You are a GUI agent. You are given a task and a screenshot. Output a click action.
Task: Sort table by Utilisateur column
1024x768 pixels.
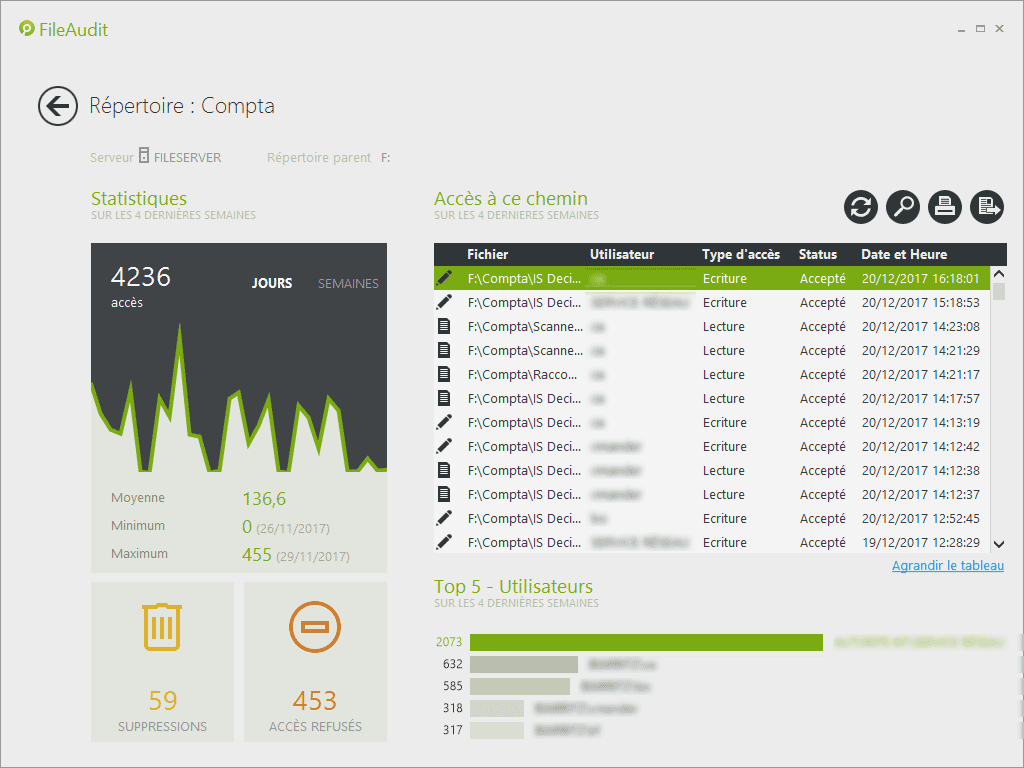pyautogui.click(x=622, y=255)
